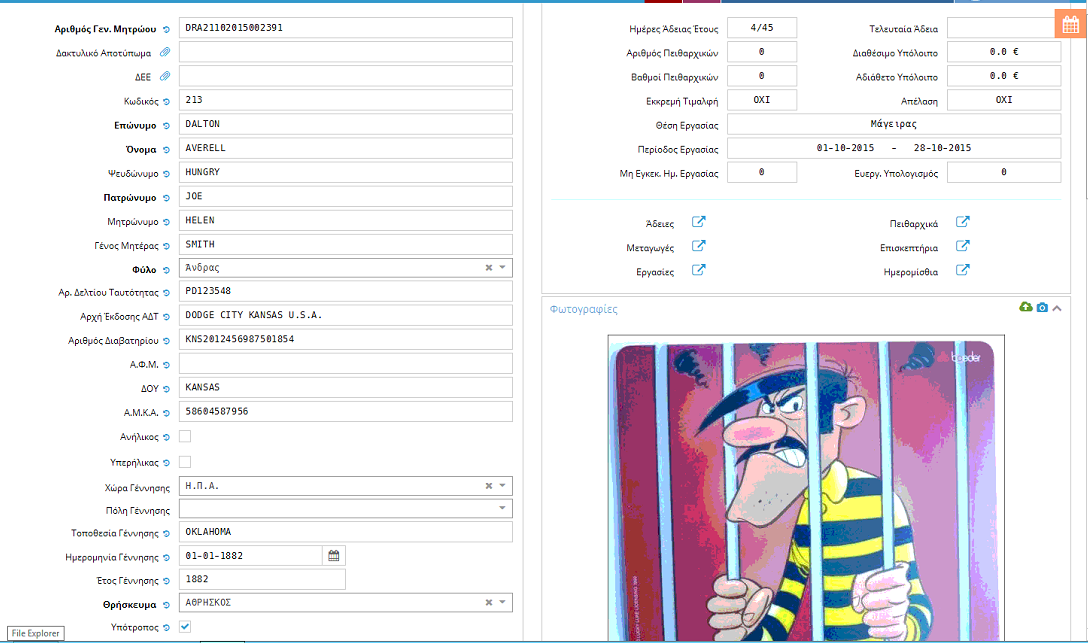Open Ημερομίσθια external link icon
1088x643 pixels.
[x=962, y=270]
